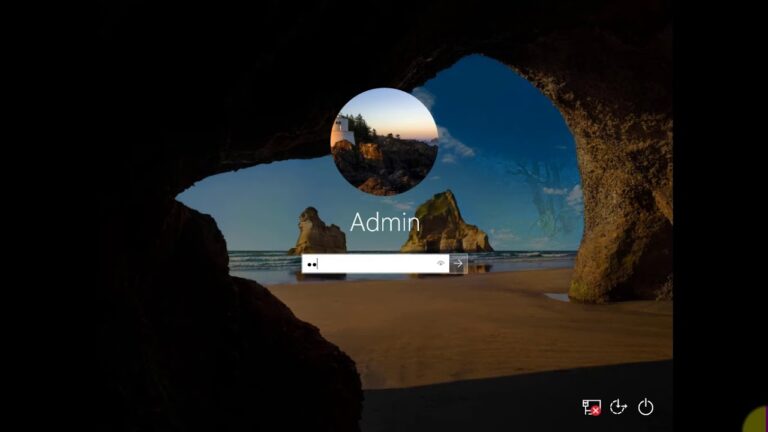
Task: Expand accessibility options from dotted clock icon
Action: 619,406
